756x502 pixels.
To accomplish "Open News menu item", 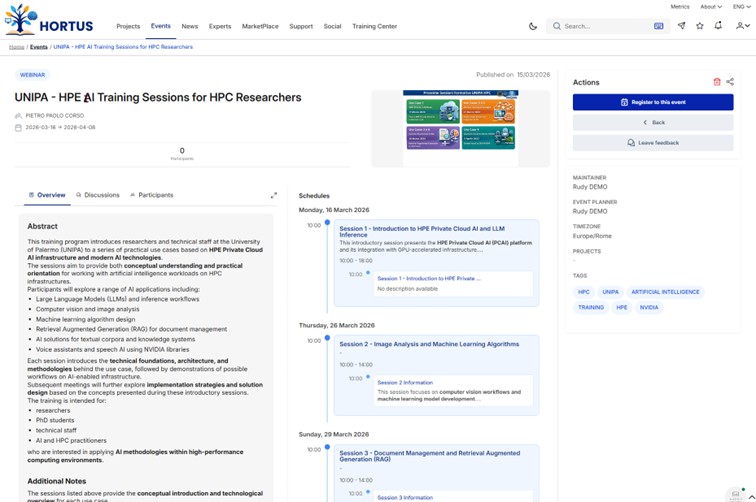I will tap(189, 26).
